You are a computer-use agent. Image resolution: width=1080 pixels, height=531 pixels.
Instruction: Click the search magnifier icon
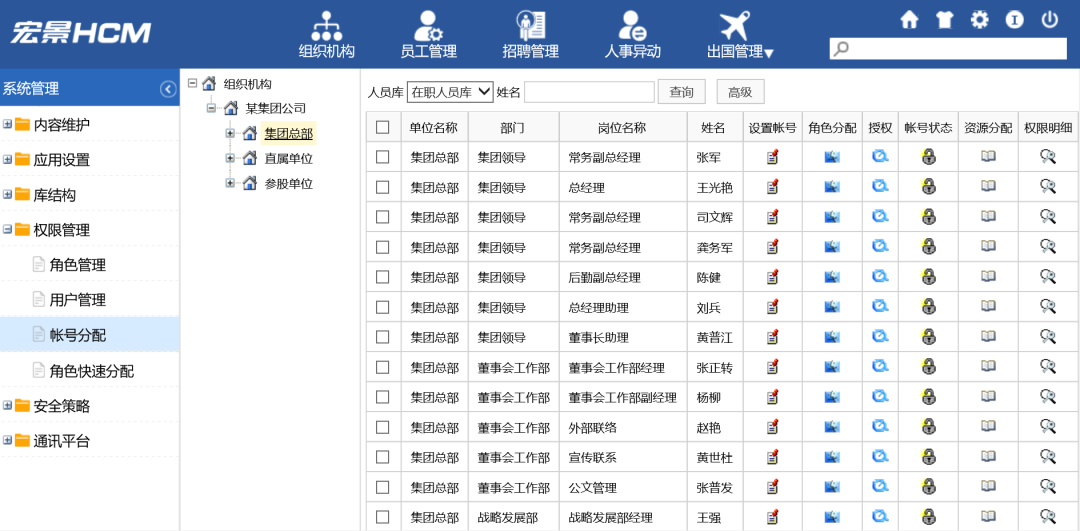(x=841, y=48)
